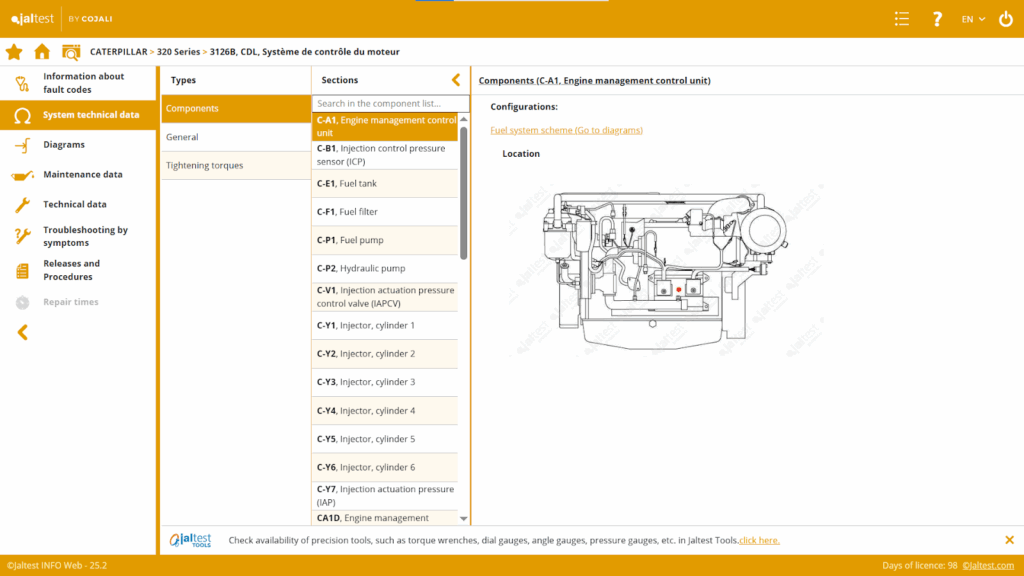Screen dimensions: 1024x576
Task: Open the vehicle search icon
Action: tap(71, 52)
